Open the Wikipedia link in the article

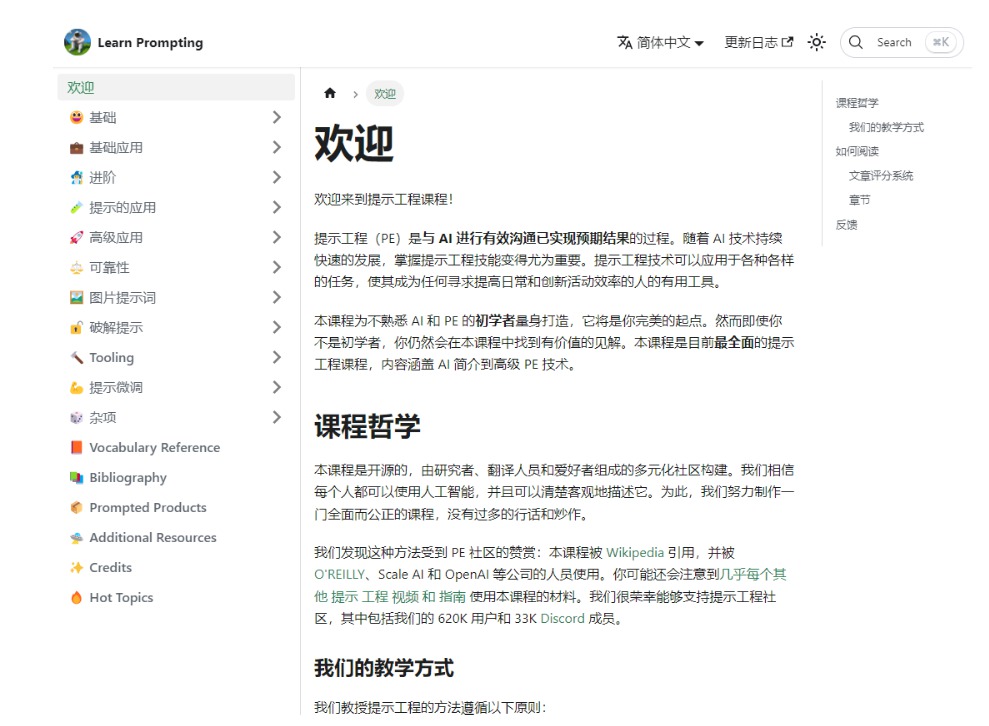635,552
